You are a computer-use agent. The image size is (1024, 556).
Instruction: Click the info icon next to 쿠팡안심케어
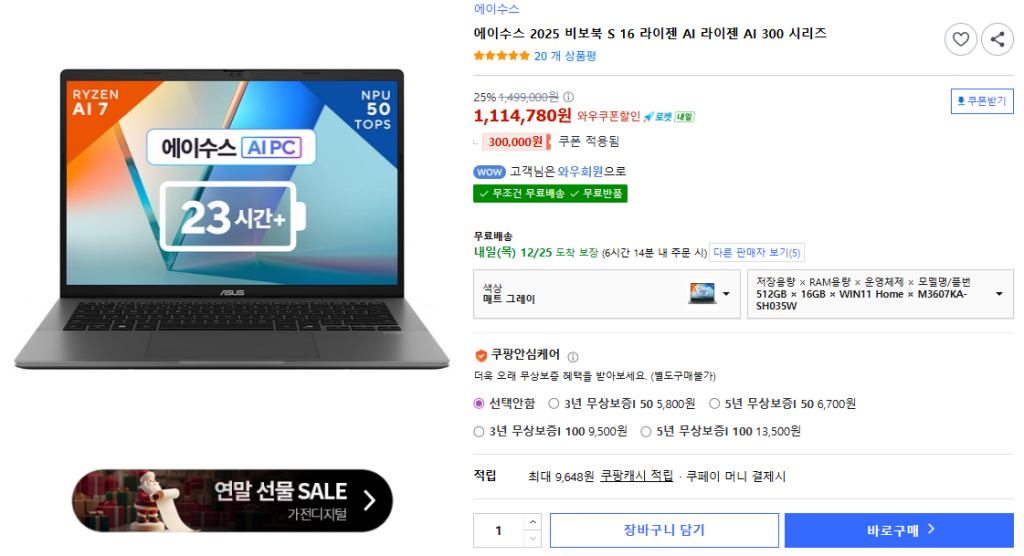point(573,357)
